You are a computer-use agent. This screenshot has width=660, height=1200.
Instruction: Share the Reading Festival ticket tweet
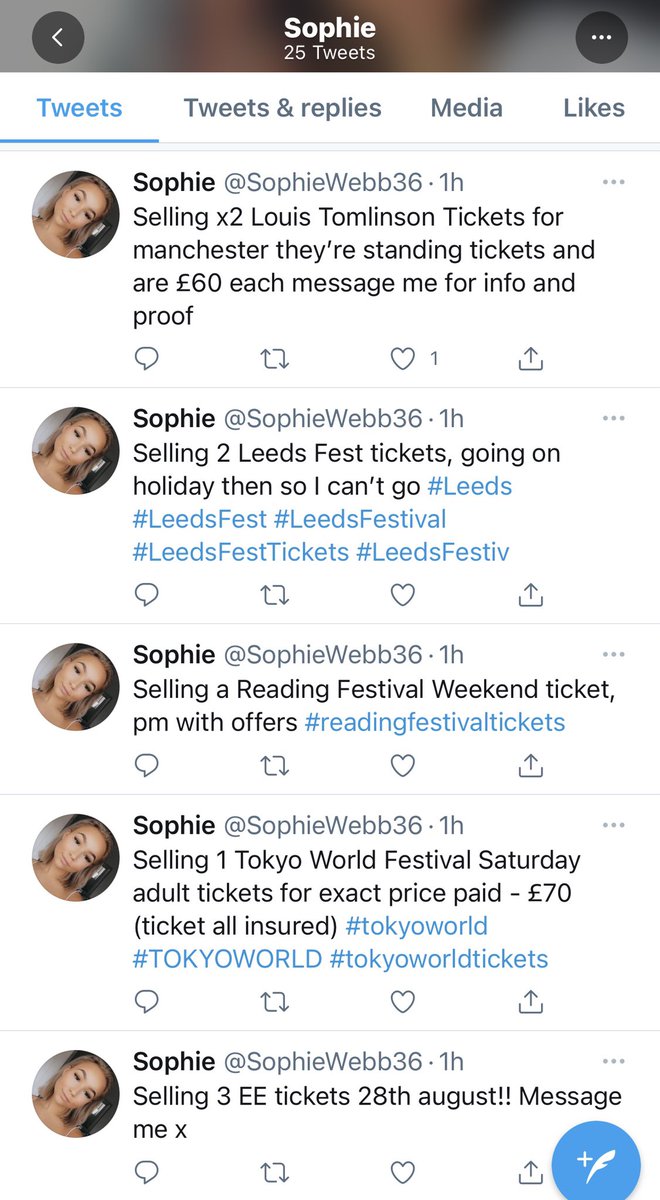coord(531,766)
